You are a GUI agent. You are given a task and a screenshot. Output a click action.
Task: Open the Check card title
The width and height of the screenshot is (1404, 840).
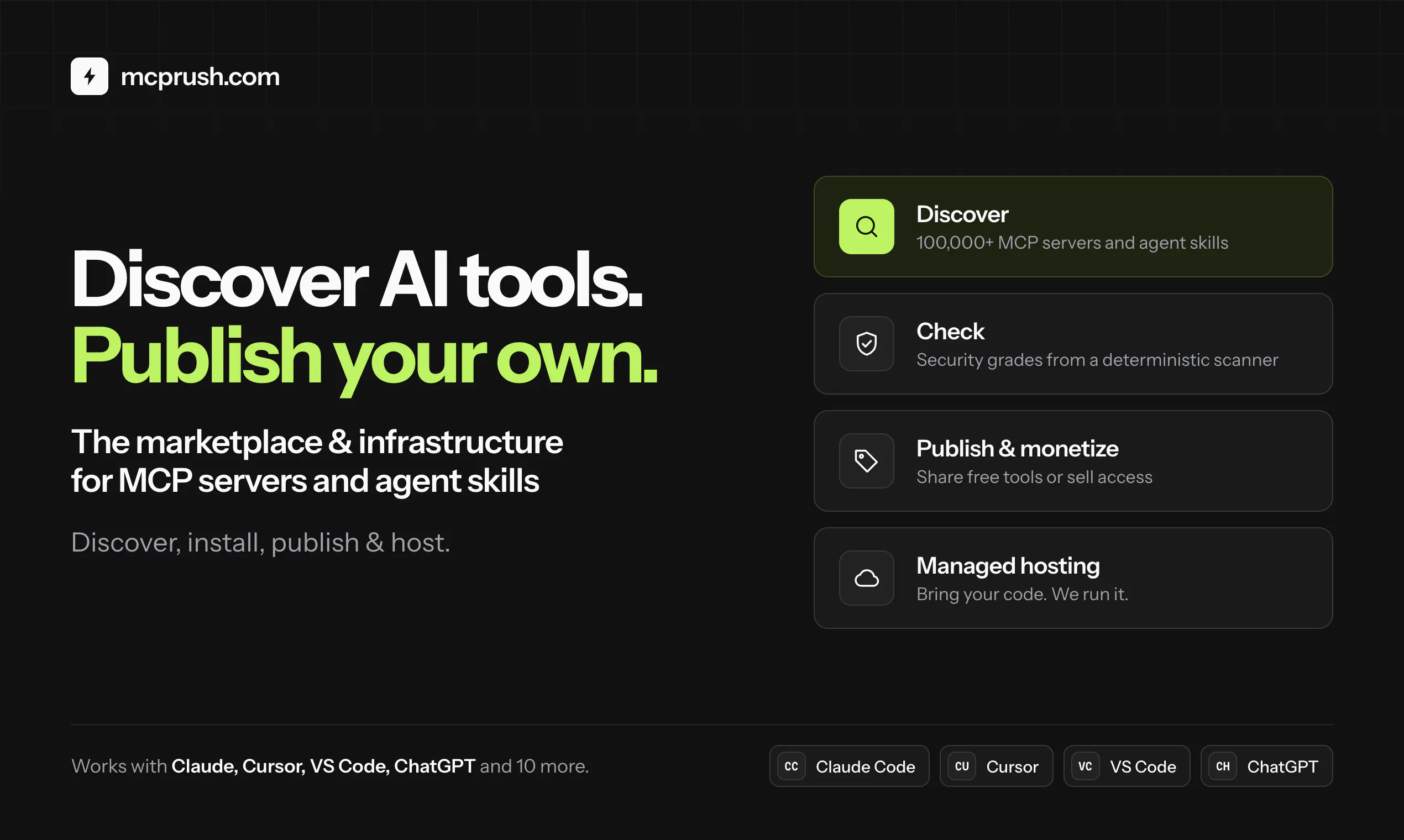[950, 332]
